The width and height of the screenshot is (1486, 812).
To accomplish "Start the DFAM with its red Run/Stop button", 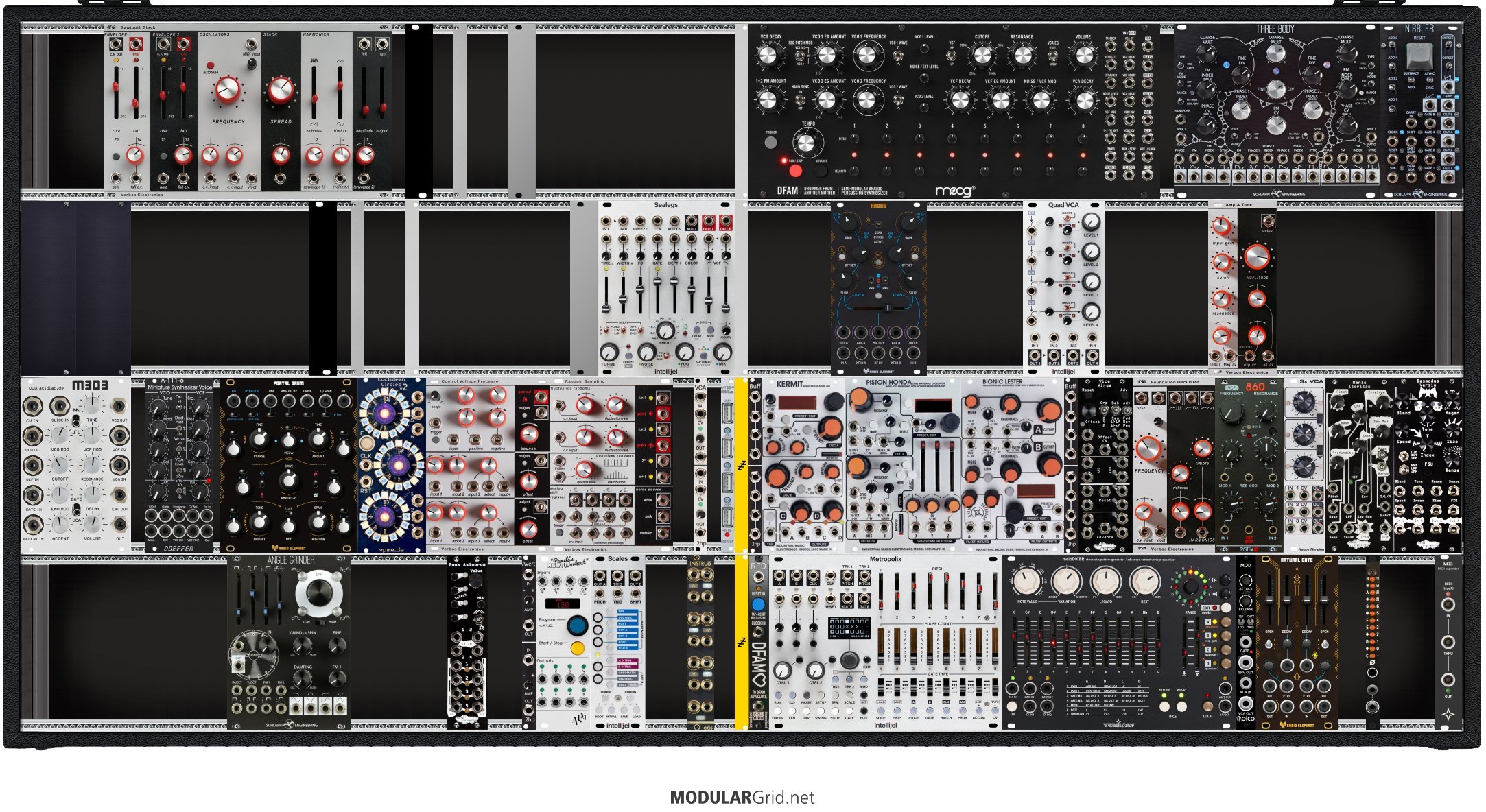I will pyautogui.click(x=794, y=171).
